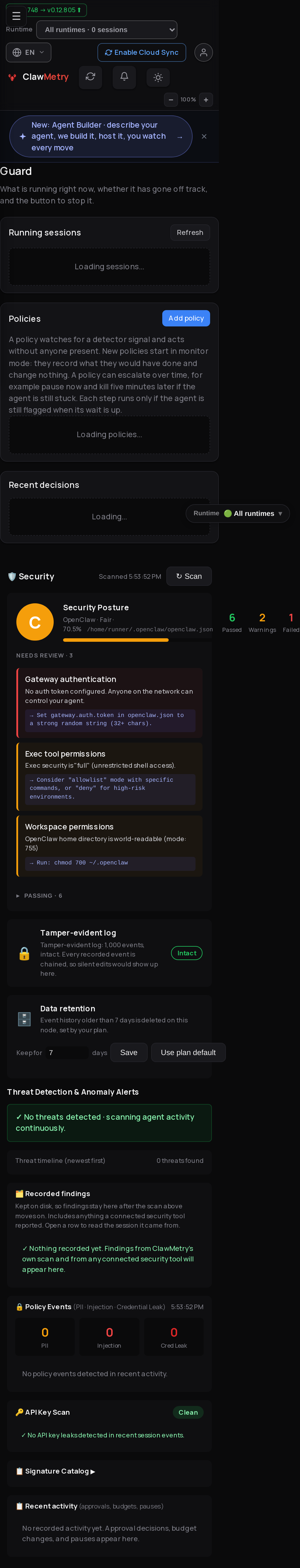Toggle the light theme sun icon

(158, 77)
